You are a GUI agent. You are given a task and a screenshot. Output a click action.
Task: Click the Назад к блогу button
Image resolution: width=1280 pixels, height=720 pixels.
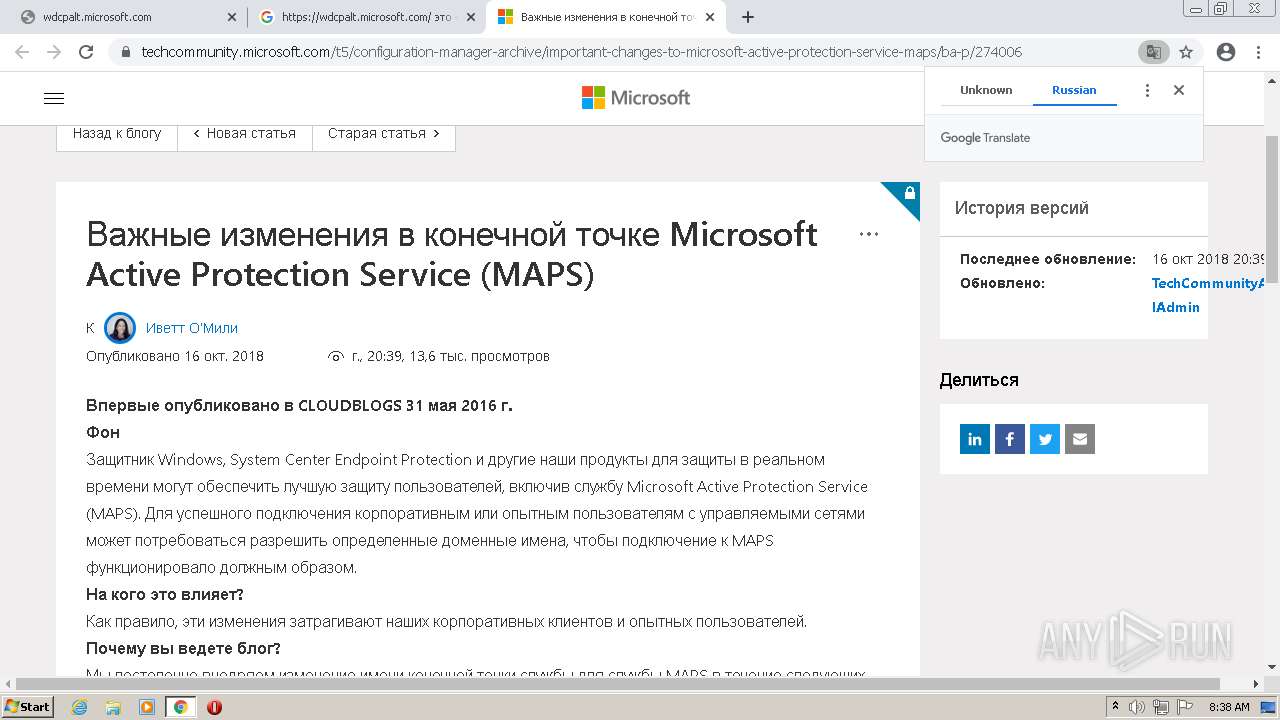tap(117, 133)
